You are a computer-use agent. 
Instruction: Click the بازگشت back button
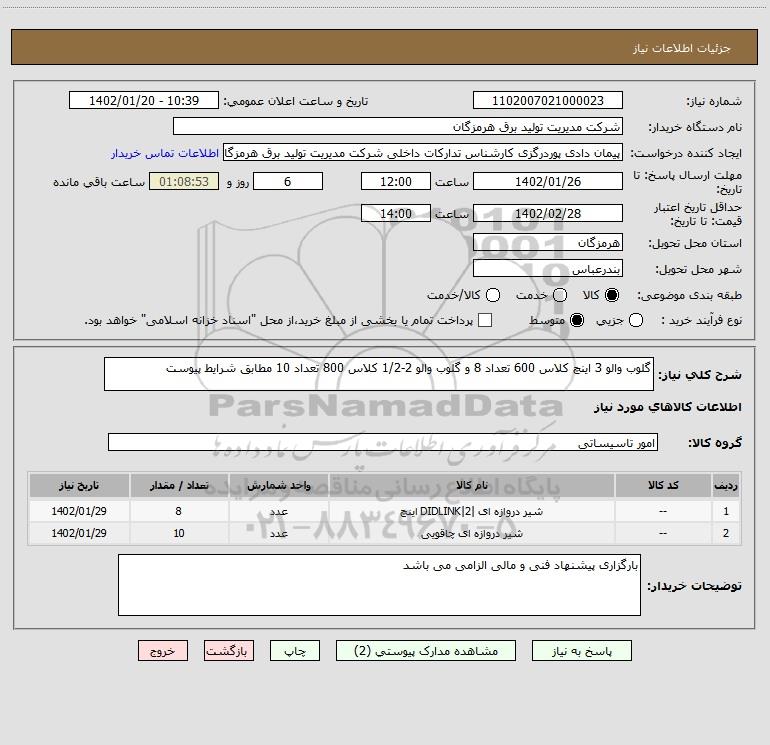229,651
